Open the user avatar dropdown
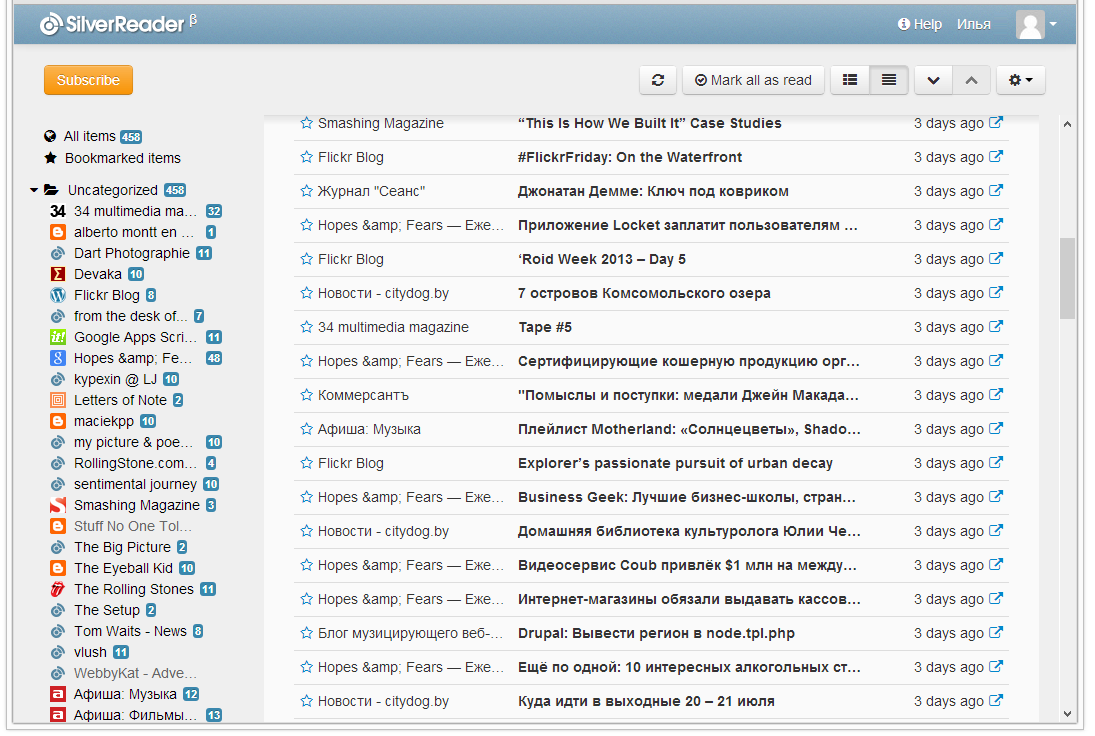The height and width of the screenshot is (736, 1095). [1037, 24]
